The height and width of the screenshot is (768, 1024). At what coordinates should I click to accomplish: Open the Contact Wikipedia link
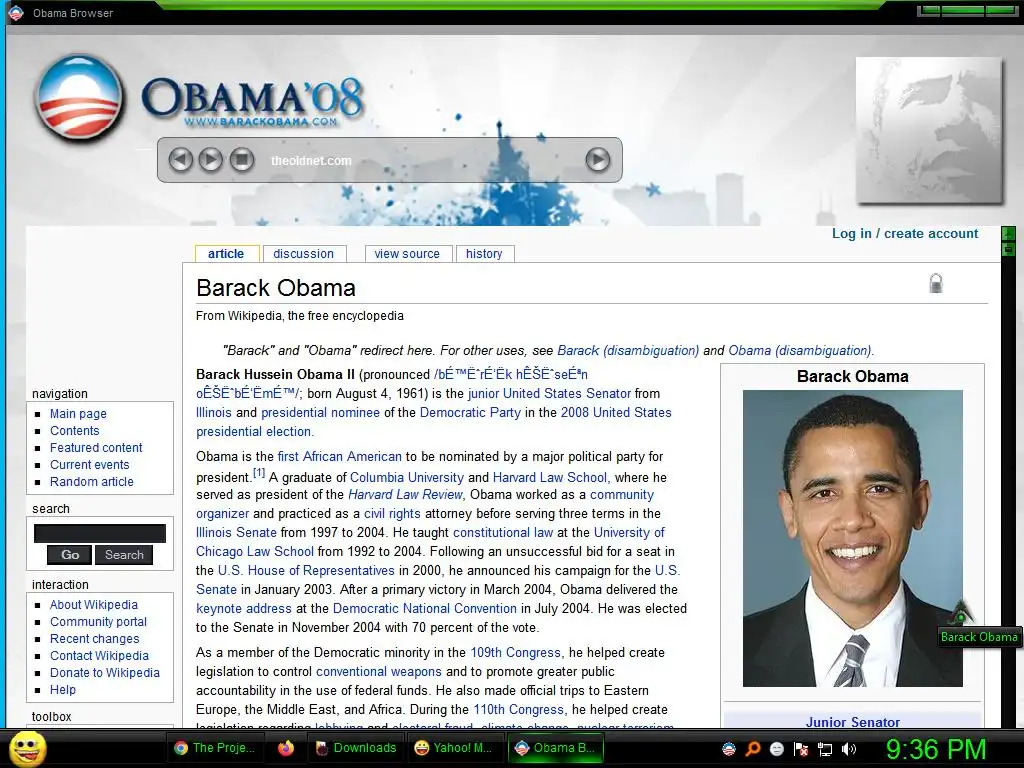point(99,656)
